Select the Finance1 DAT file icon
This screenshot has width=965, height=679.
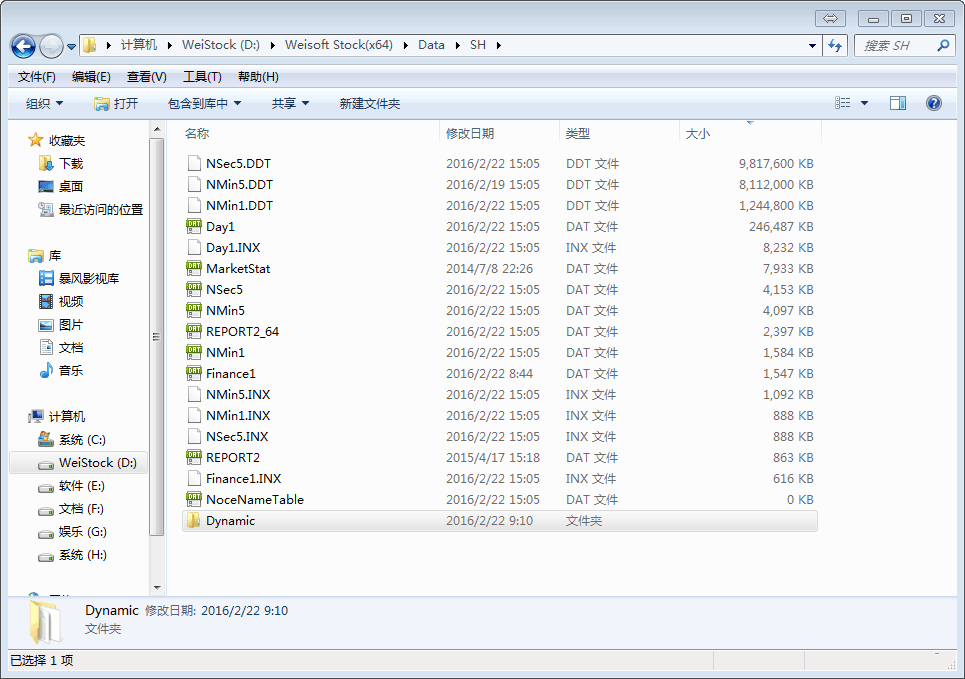(194, 373)
